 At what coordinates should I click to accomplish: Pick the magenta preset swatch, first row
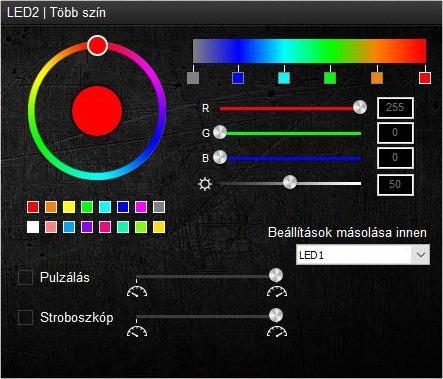(x=141, y=207)
